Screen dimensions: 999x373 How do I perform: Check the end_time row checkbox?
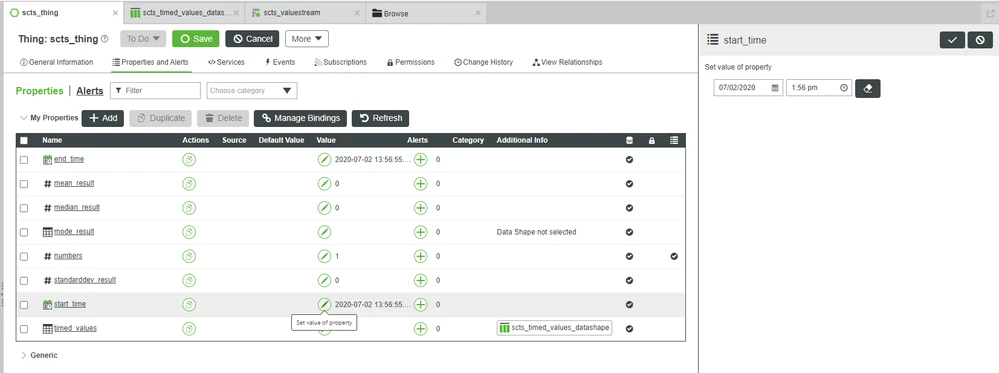[x=24, y=160]
